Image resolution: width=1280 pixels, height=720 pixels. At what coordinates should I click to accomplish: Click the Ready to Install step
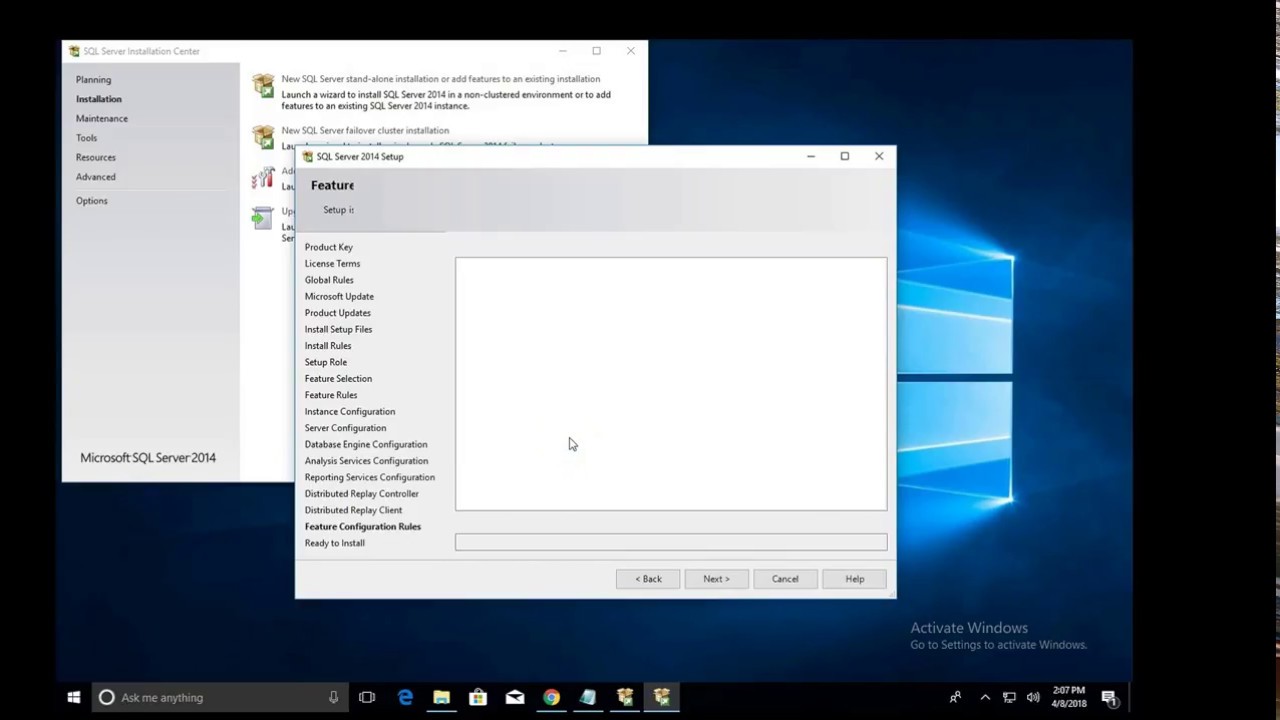click(335, 543)
